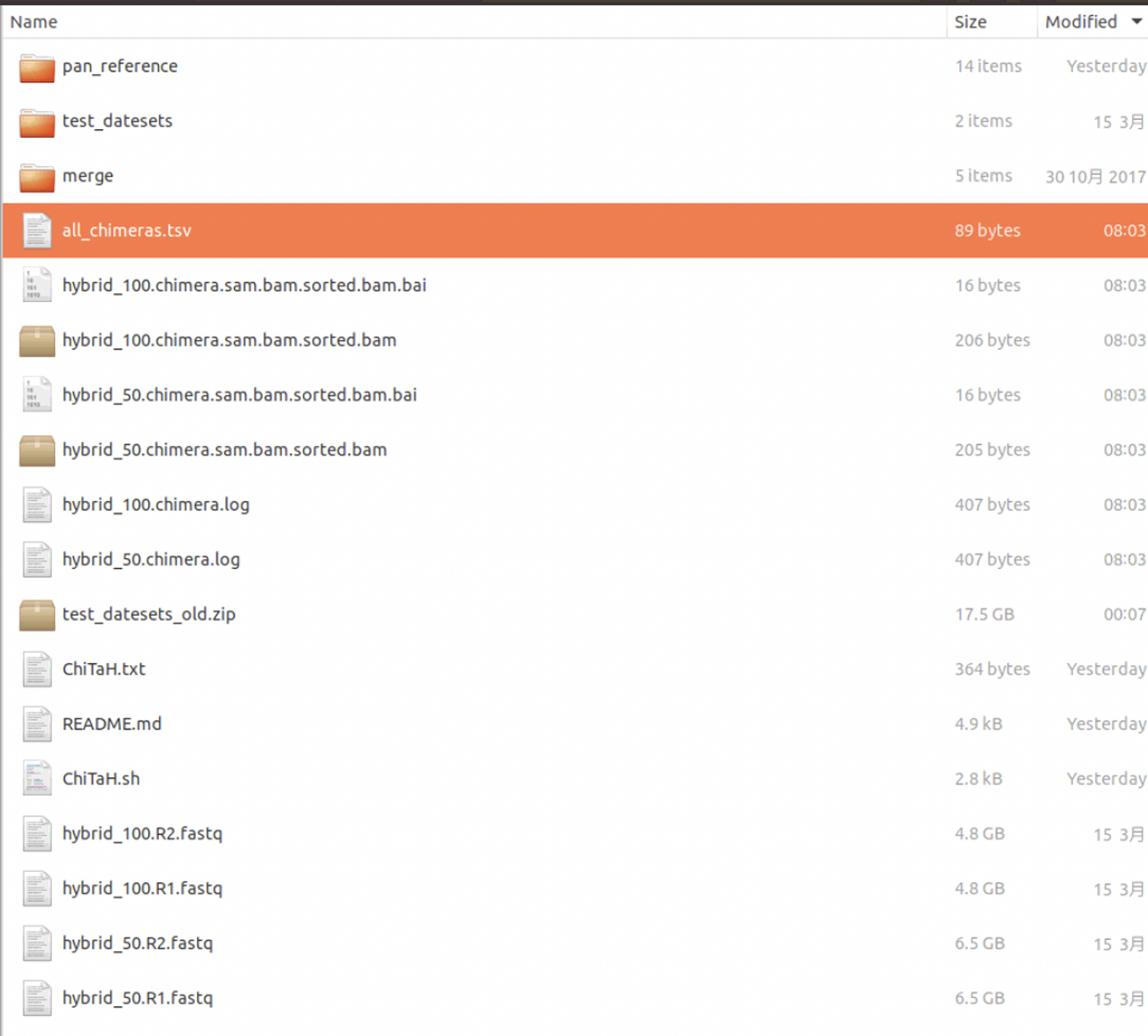The image size is (1148, 1036).
Task: Select the ChiTaH.txt file name
Action: pos(104,669)
